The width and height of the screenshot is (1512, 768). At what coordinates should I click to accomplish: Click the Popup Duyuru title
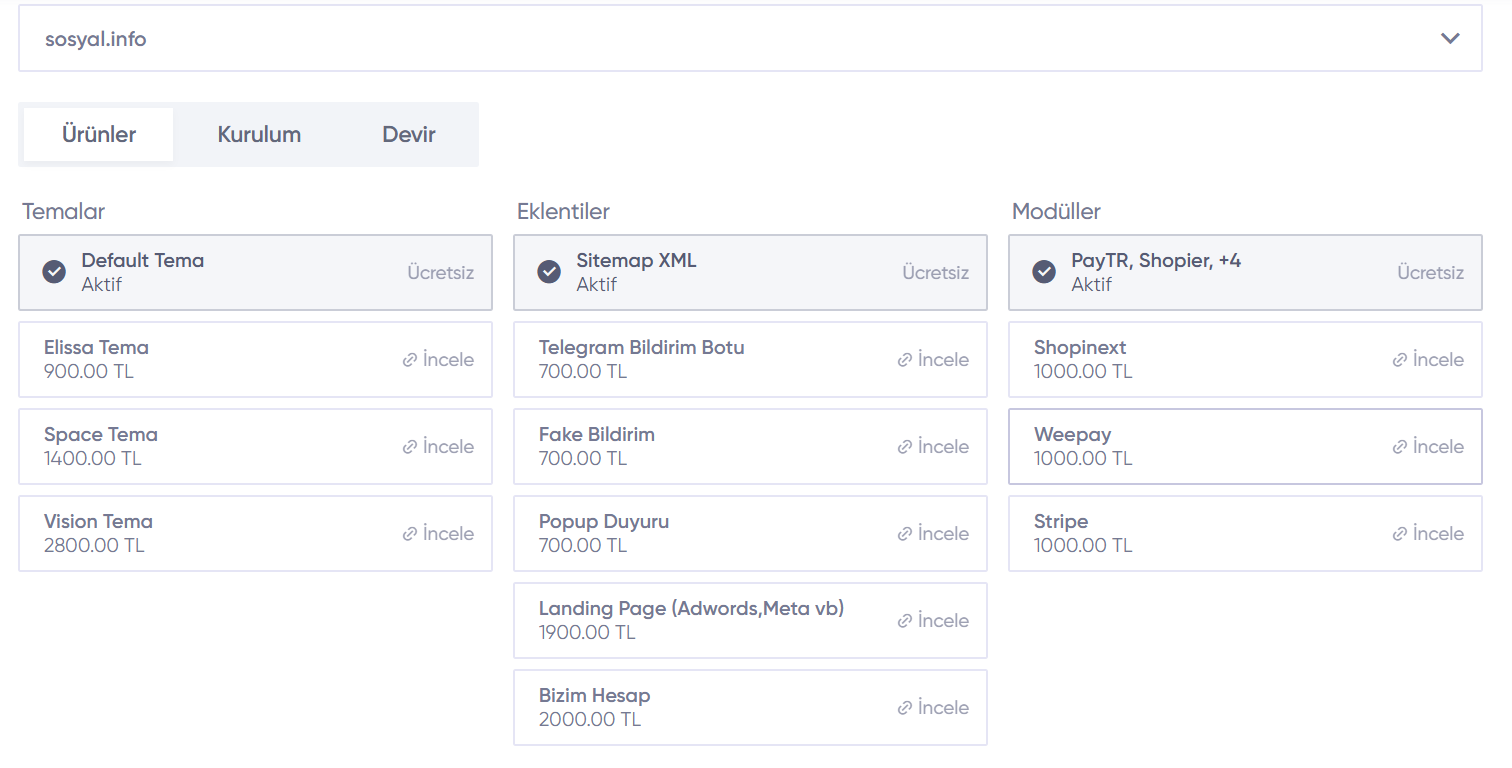pos(604,522)
